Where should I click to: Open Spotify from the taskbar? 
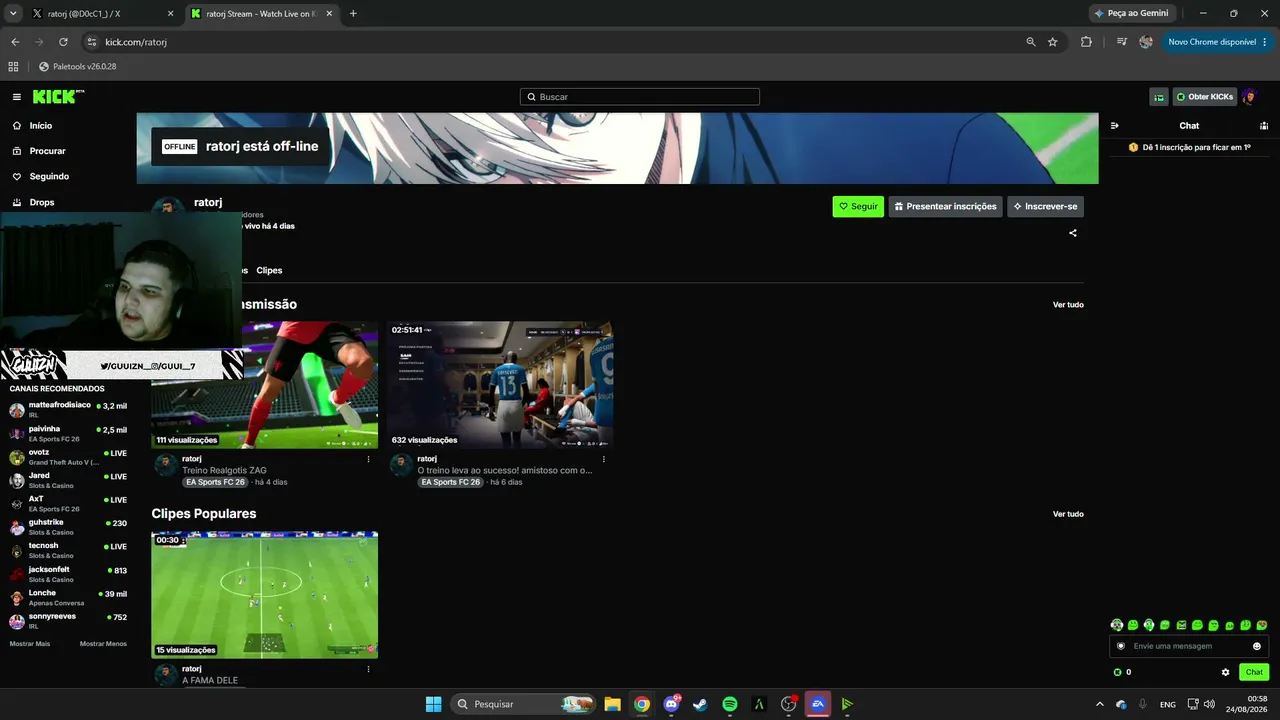[730, 704]
